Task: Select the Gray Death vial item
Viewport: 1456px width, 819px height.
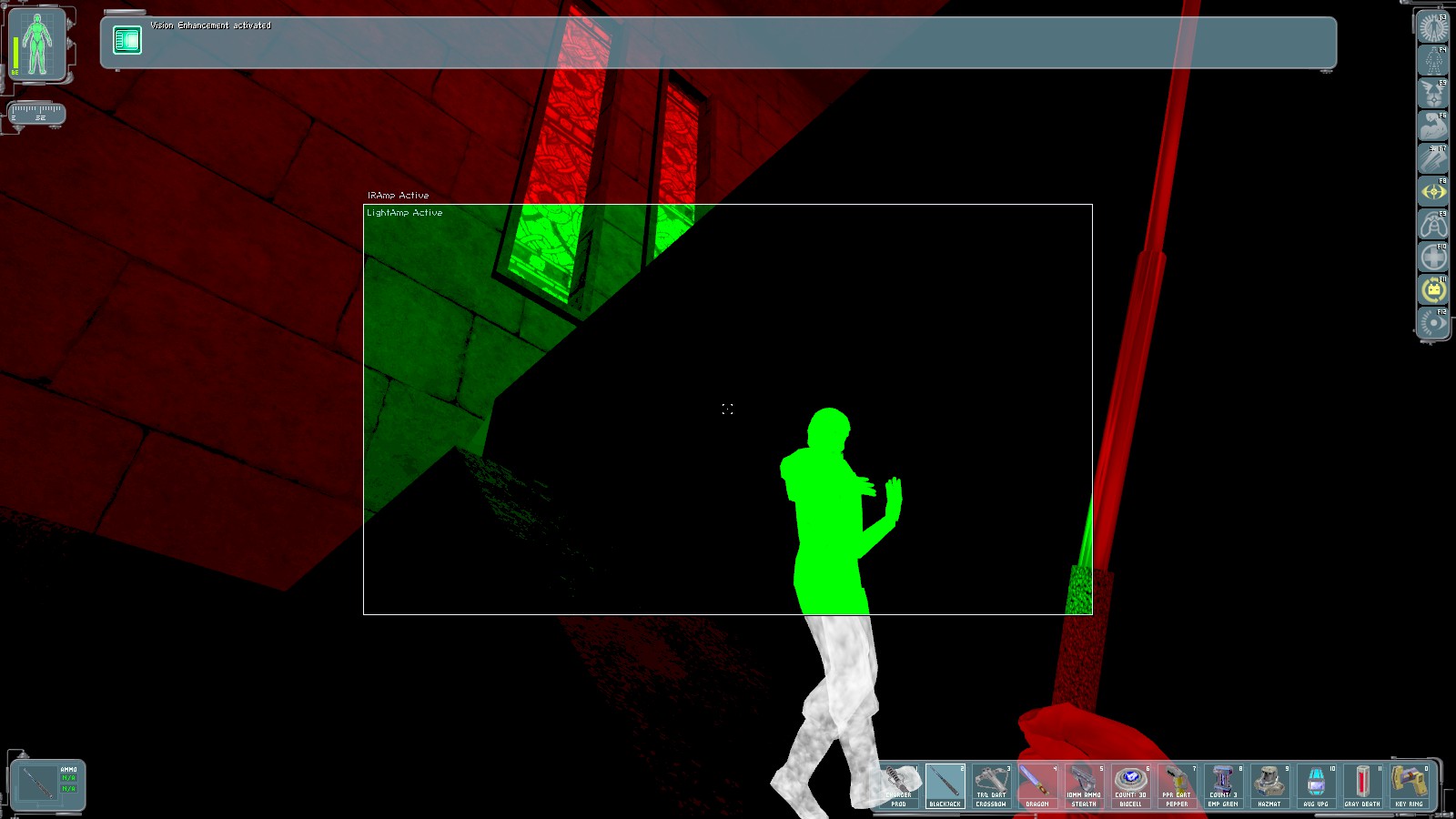Action: click(x=1362, y=786)
